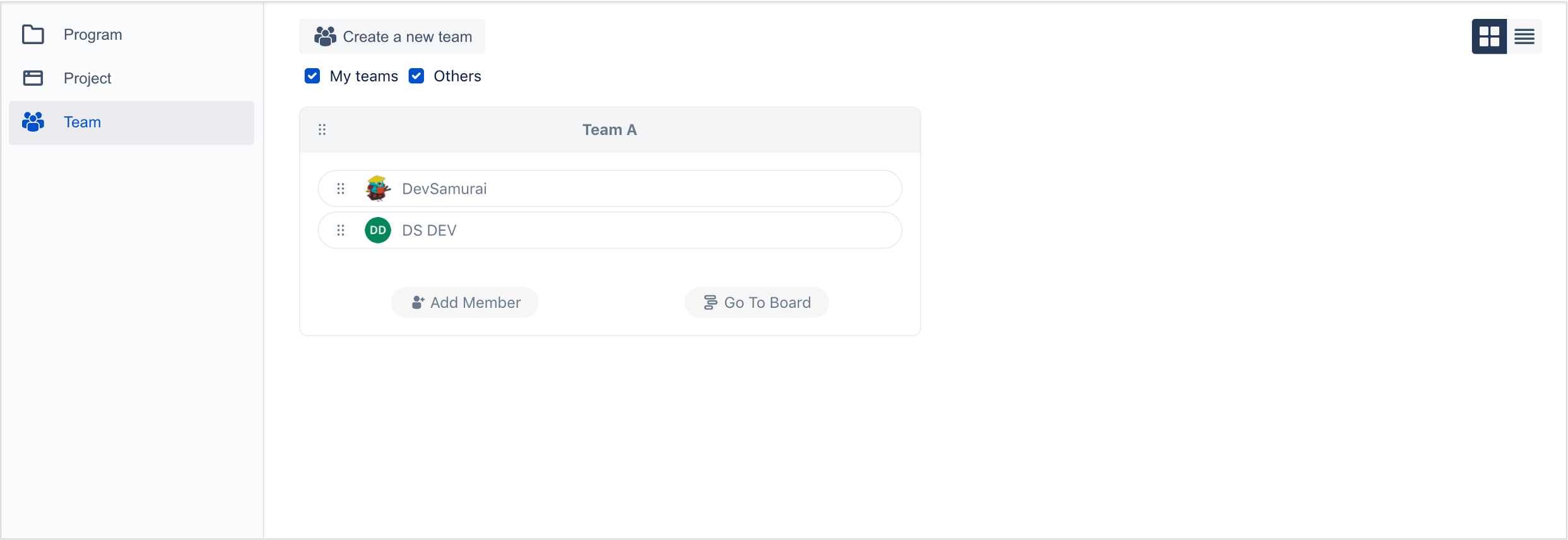Click the green DD avatar badge
The height and width of the screenshot is (540, 1568).
(378, 230)
